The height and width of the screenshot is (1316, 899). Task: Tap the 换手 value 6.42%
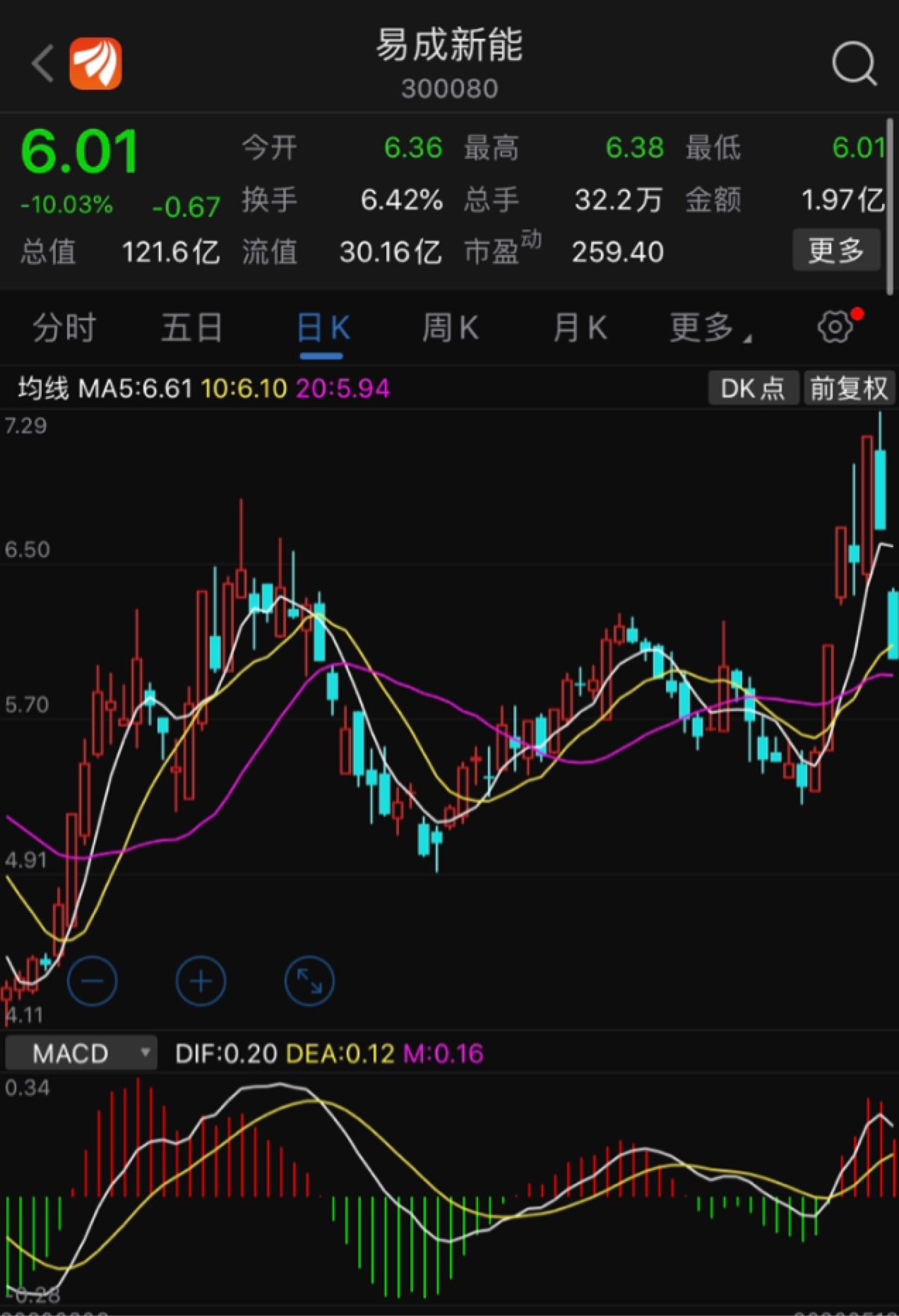coord(402,200)
